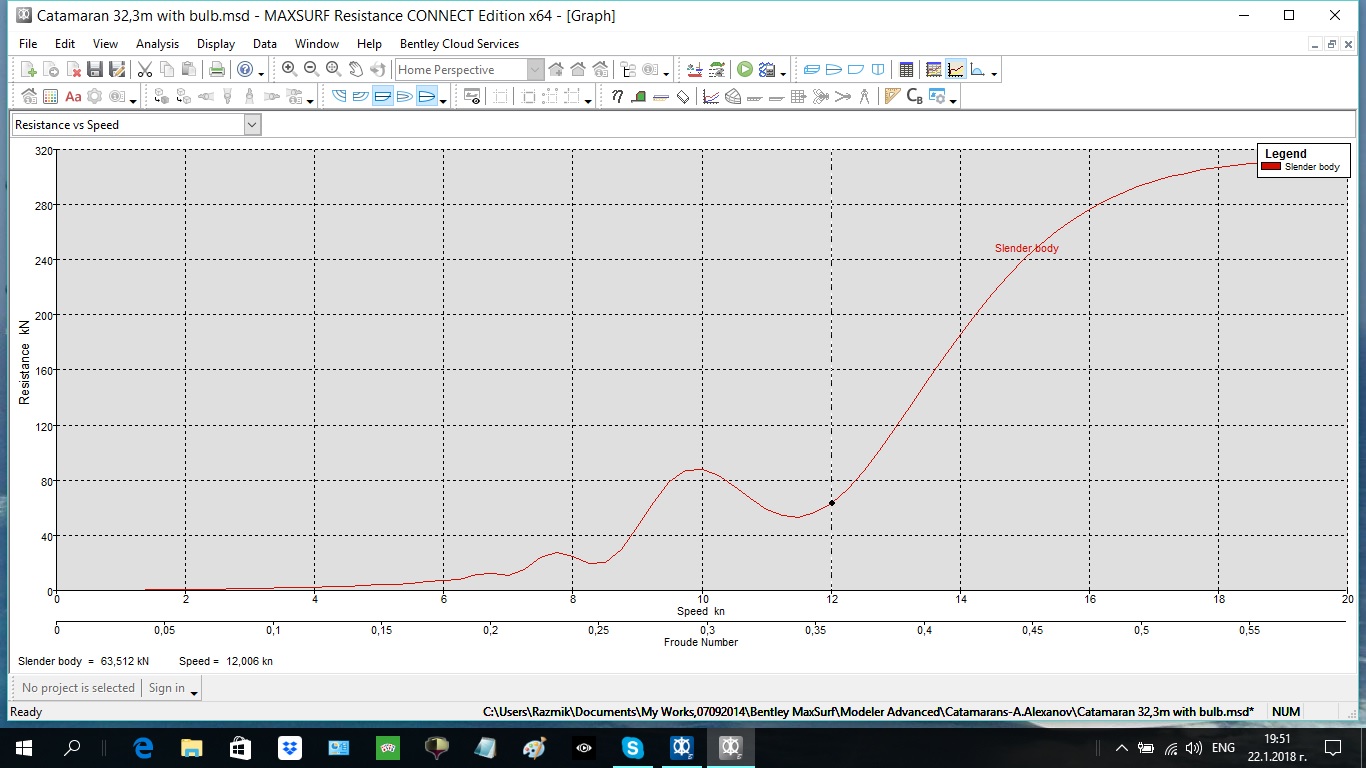Open the Analysis menu
Screen dimensions: 1366x768
[x=158, y=44]
